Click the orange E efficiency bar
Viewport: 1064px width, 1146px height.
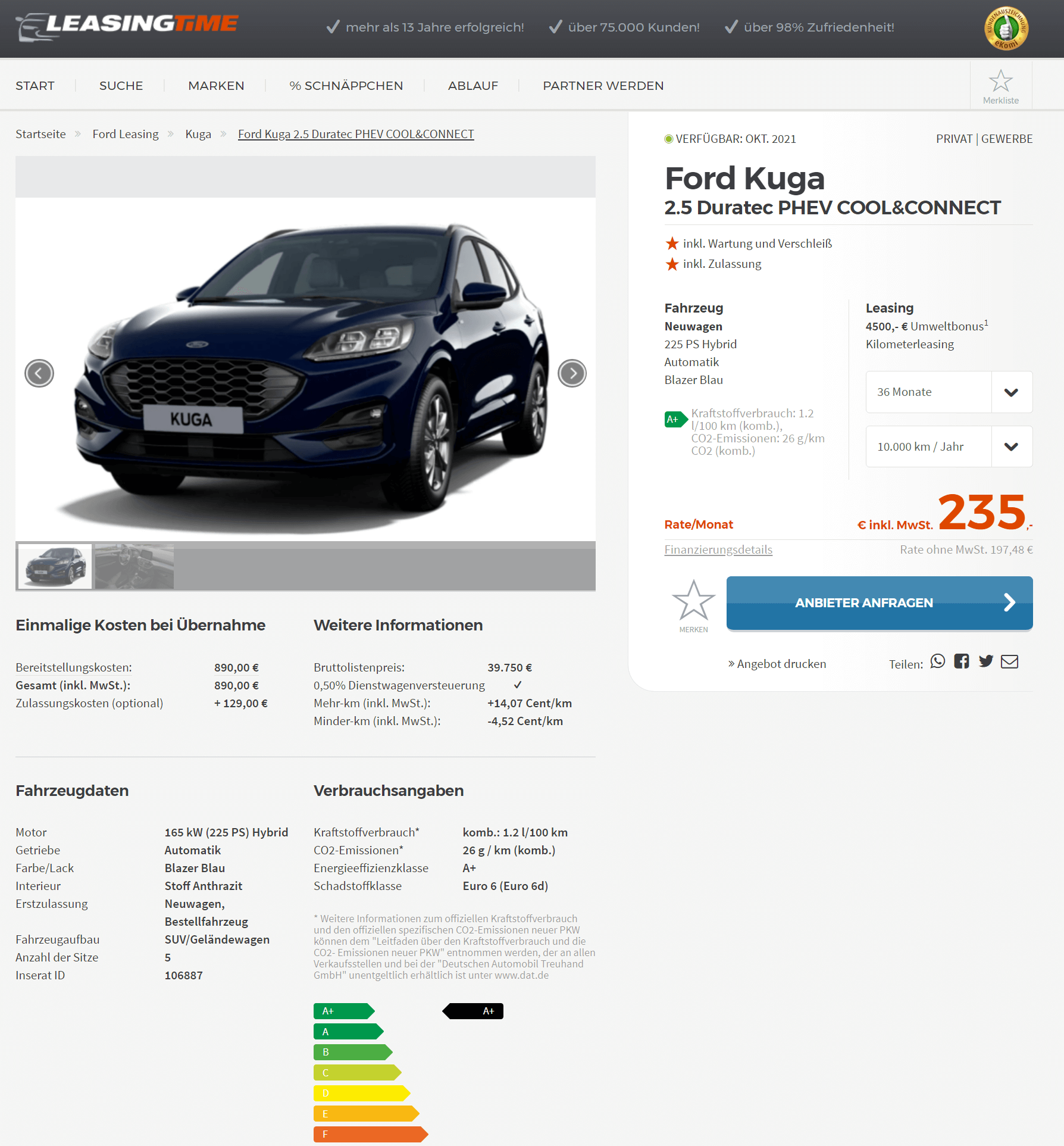(367, 1114)
